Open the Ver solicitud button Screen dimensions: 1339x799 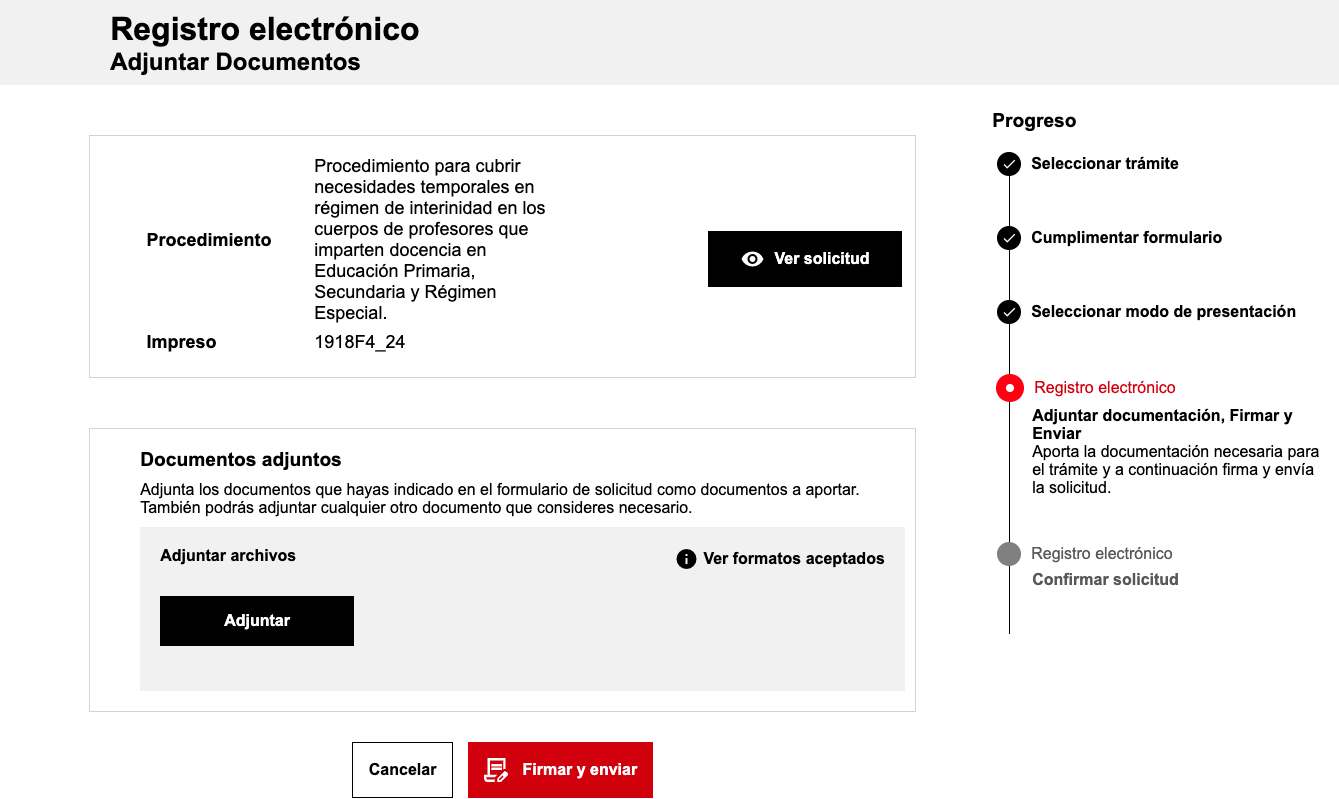(805, 259)
